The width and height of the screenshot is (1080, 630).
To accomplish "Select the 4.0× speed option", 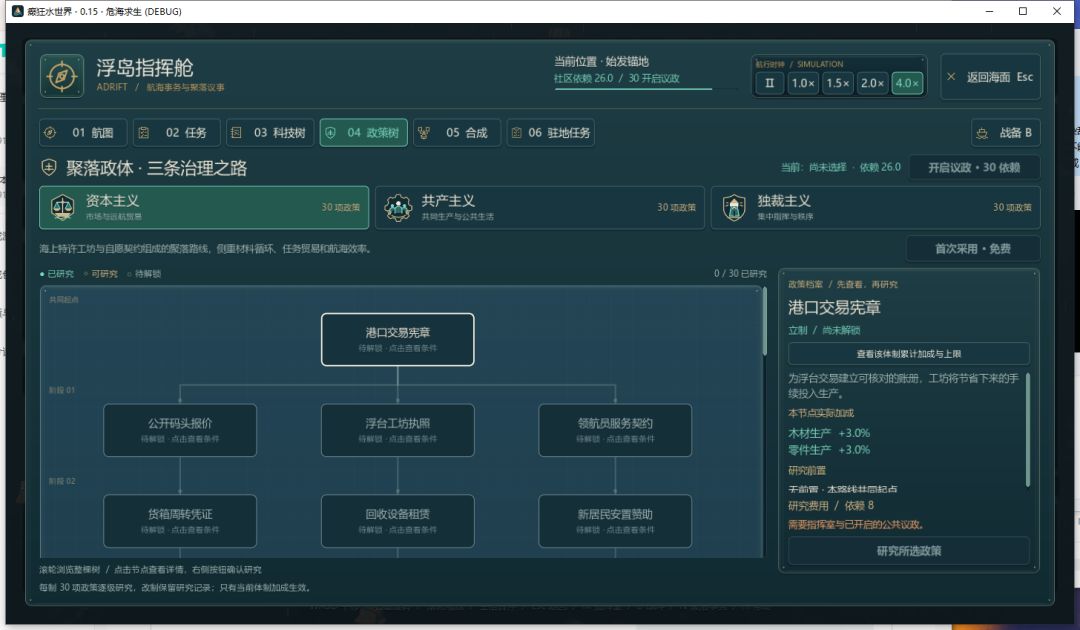I will pos(906,83).
